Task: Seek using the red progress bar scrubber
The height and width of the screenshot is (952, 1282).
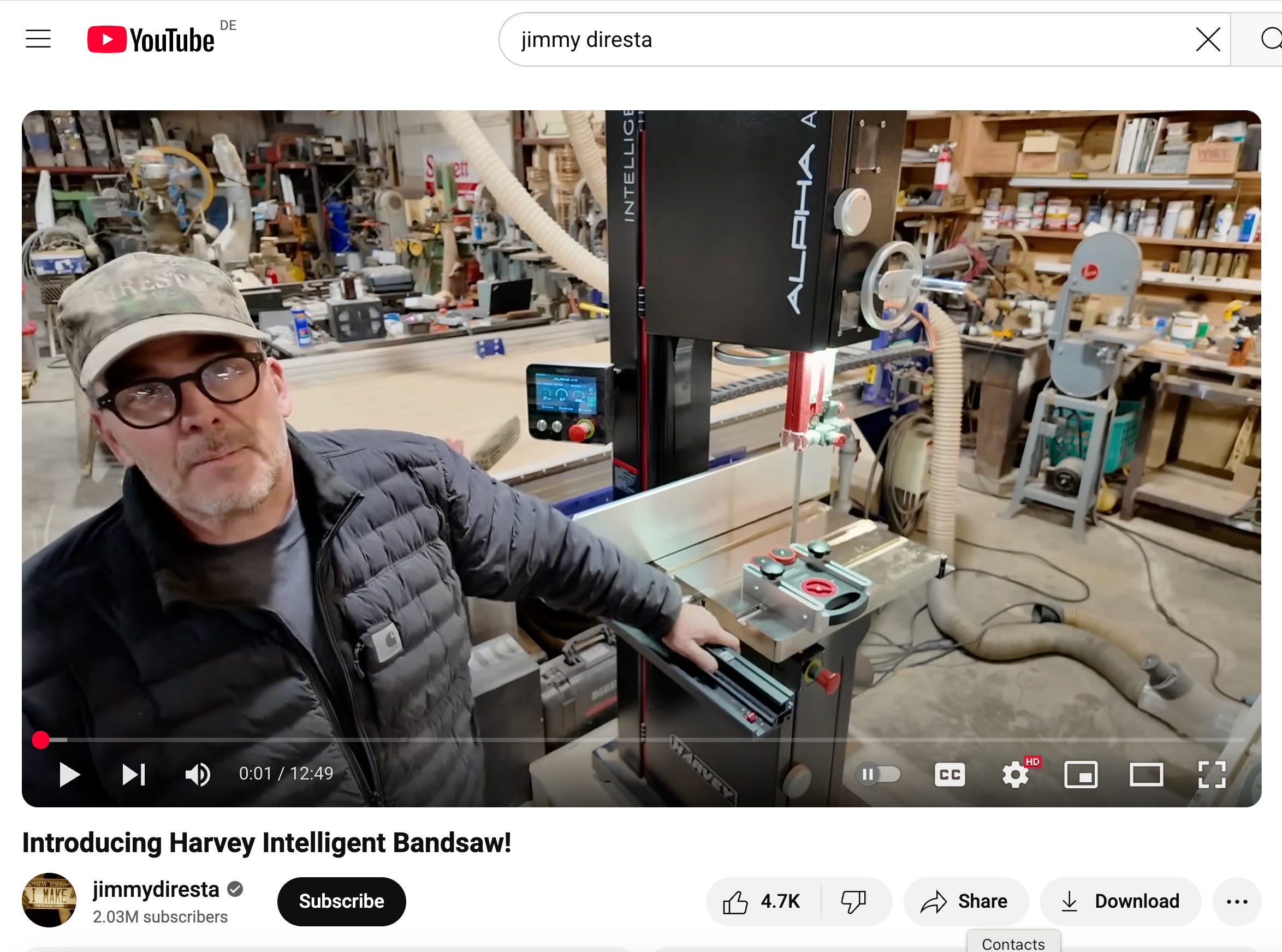Action: click(x=40, y=740)
